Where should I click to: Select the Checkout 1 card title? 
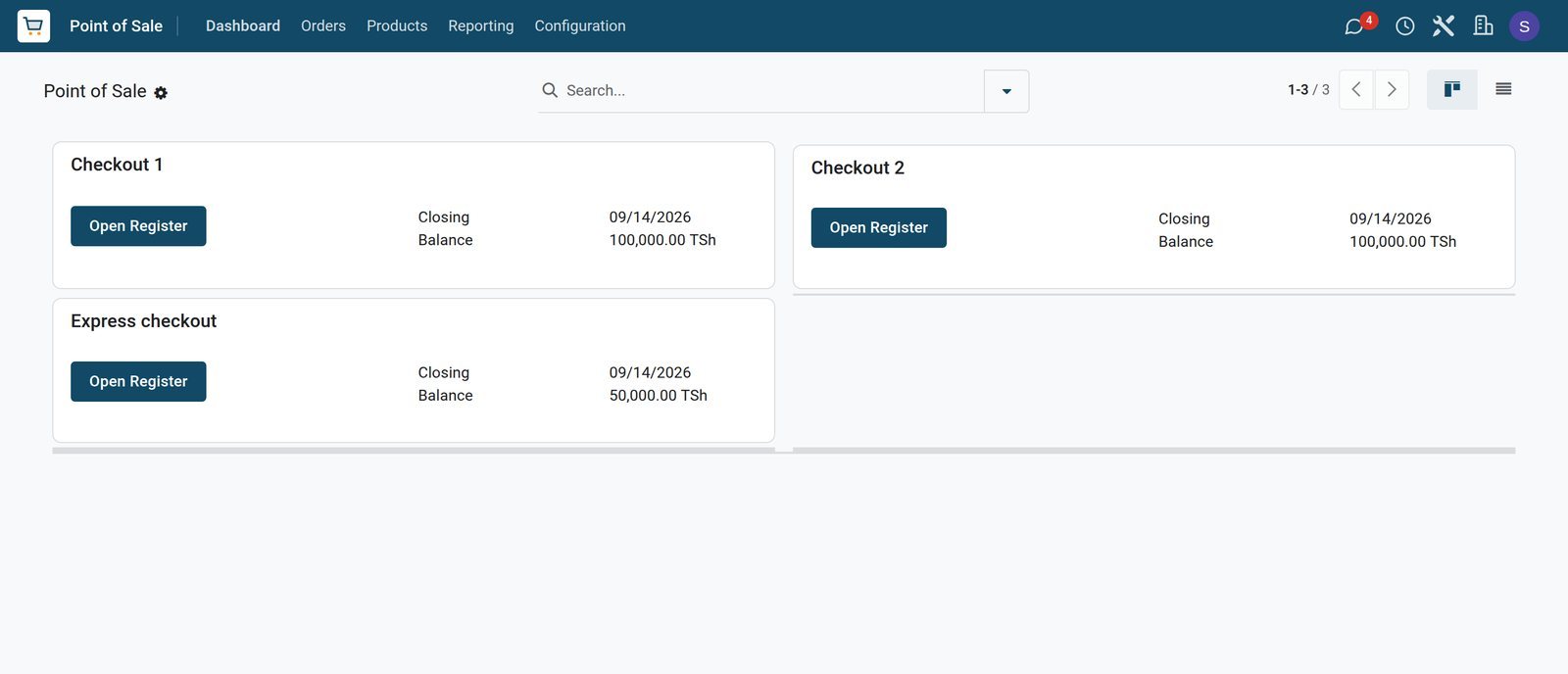pyautogui.click(x=117, y=165)
